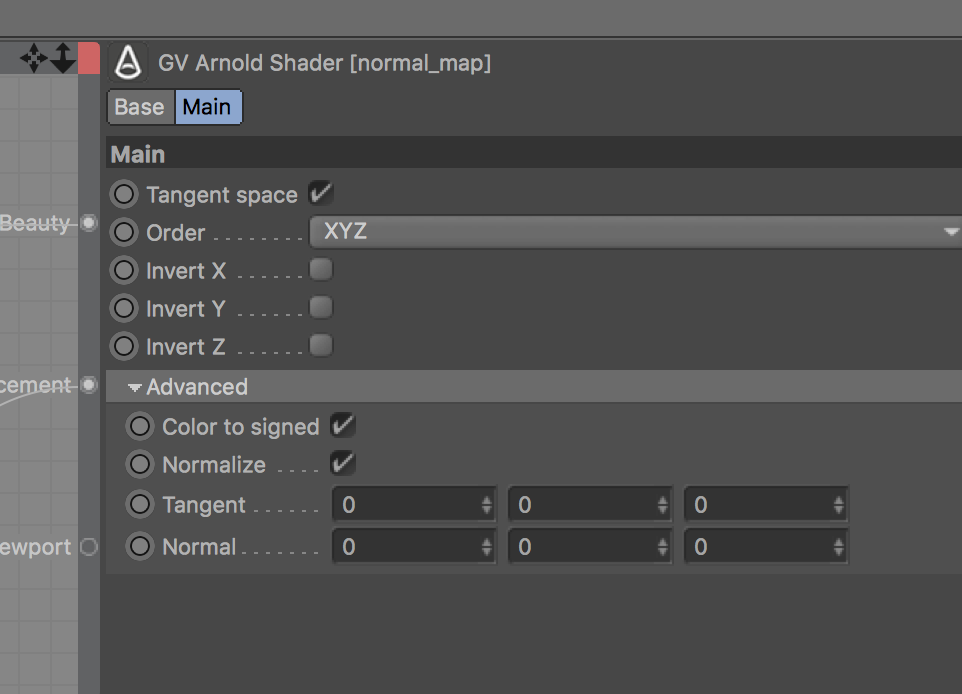Image resolution: width=962 pixels, height=694 pixels.
Task: Open the Order XYZ dropdown
Action: [630, 231]
